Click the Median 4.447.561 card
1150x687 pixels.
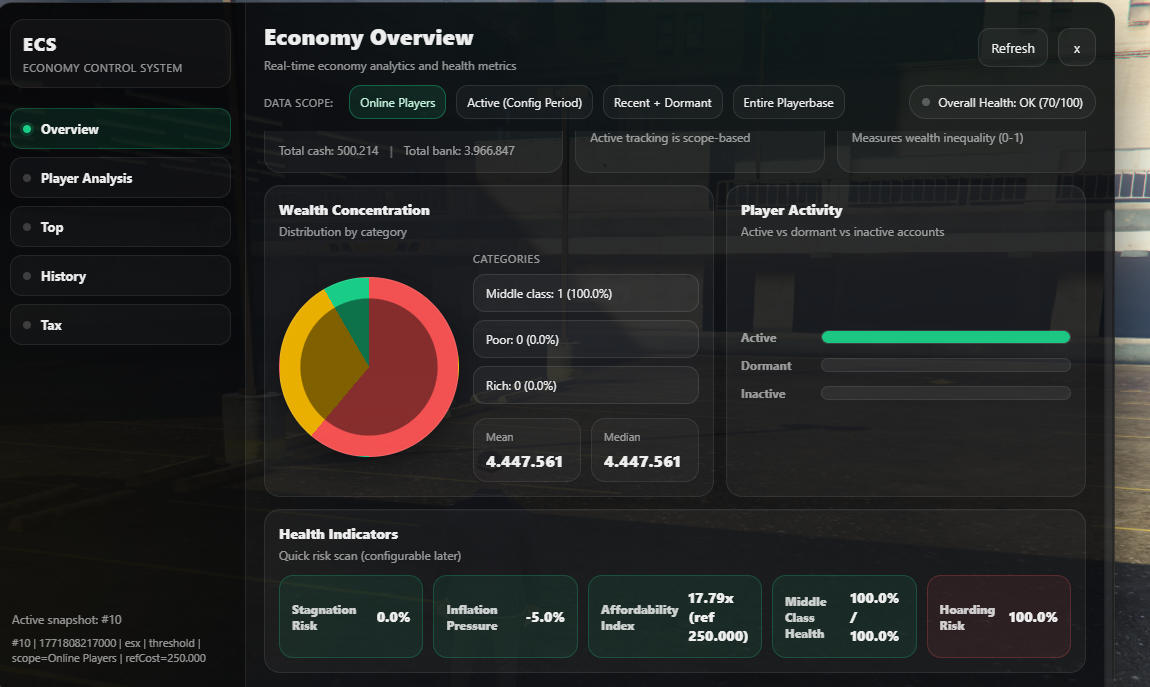point(645,450)
